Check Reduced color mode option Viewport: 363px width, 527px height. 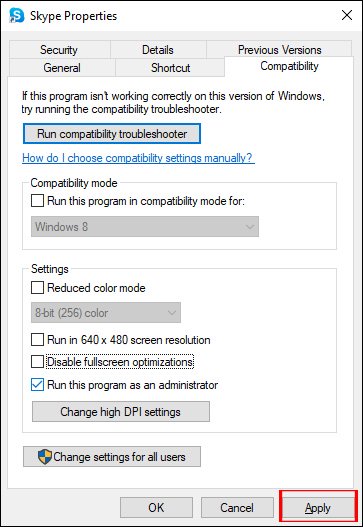coord(37,288)
